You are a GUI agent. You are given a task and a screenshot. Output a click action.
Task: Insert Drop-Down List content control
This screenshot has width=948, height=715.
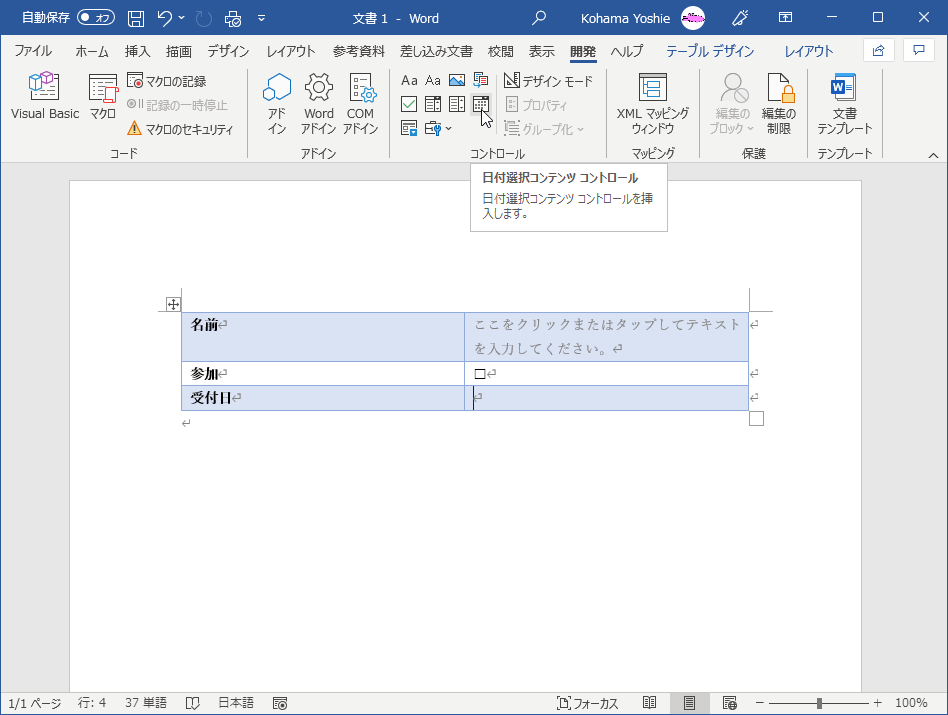coord(457,105)
